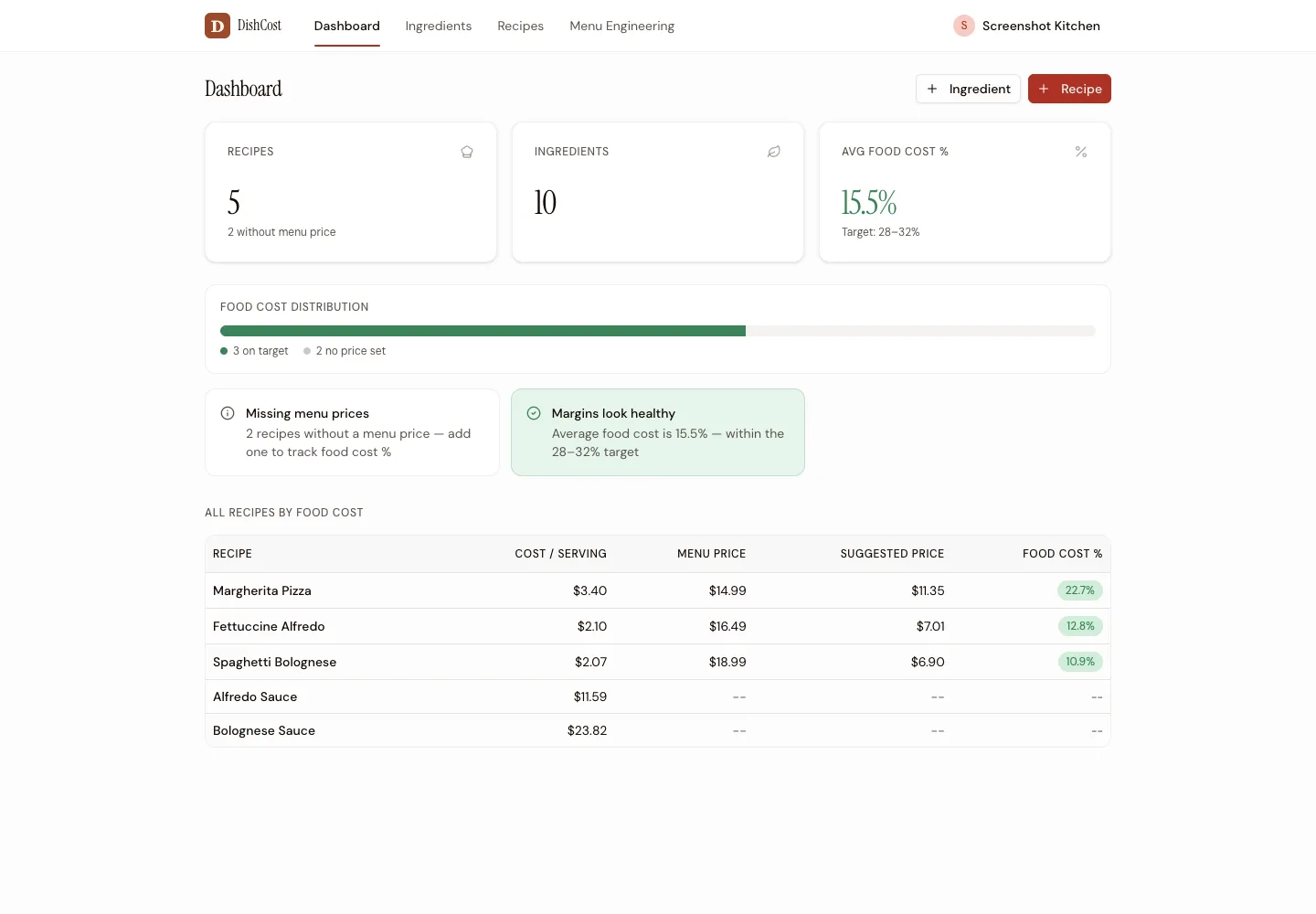The height and width of the screenshot is (914, 1316).
Task: Click the '3 on target' legend entry
Action: (254, 351)
